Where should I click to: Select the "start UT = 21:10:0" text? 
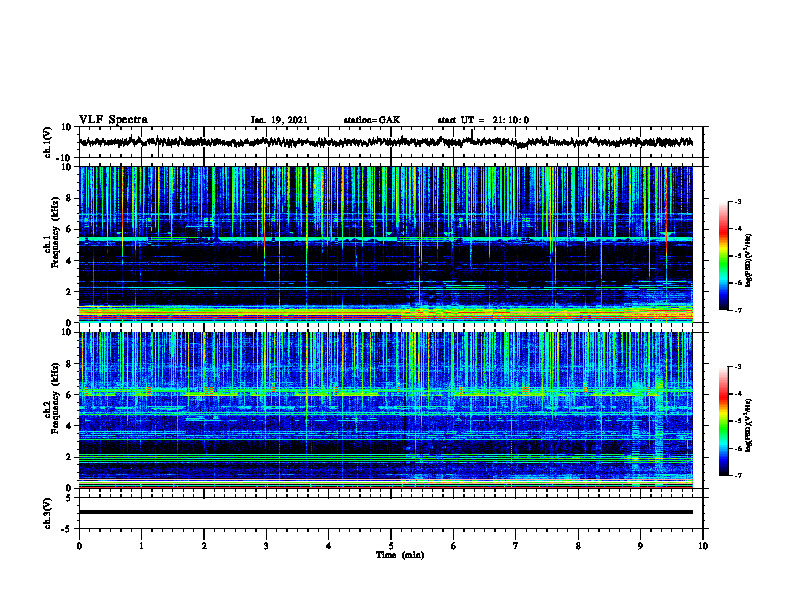tap(483, 120)
